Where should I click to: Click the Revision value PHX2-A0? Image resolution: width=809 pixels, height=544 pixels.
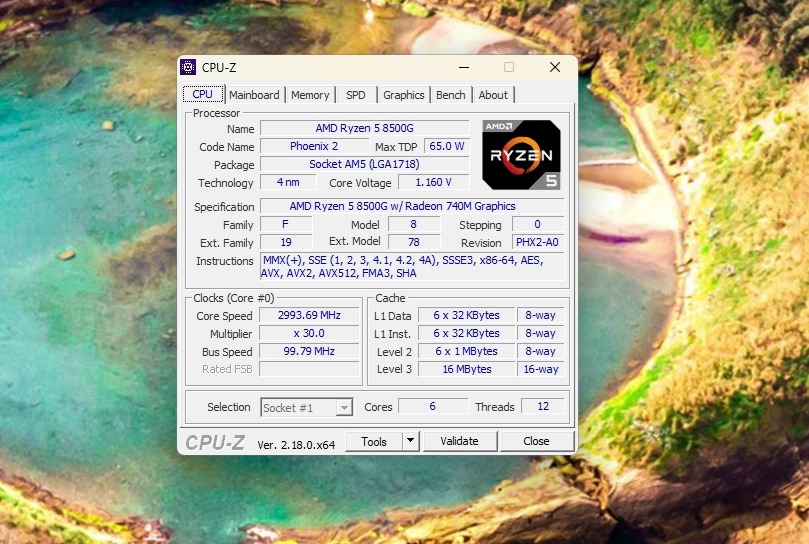click(x=538, y=242)
